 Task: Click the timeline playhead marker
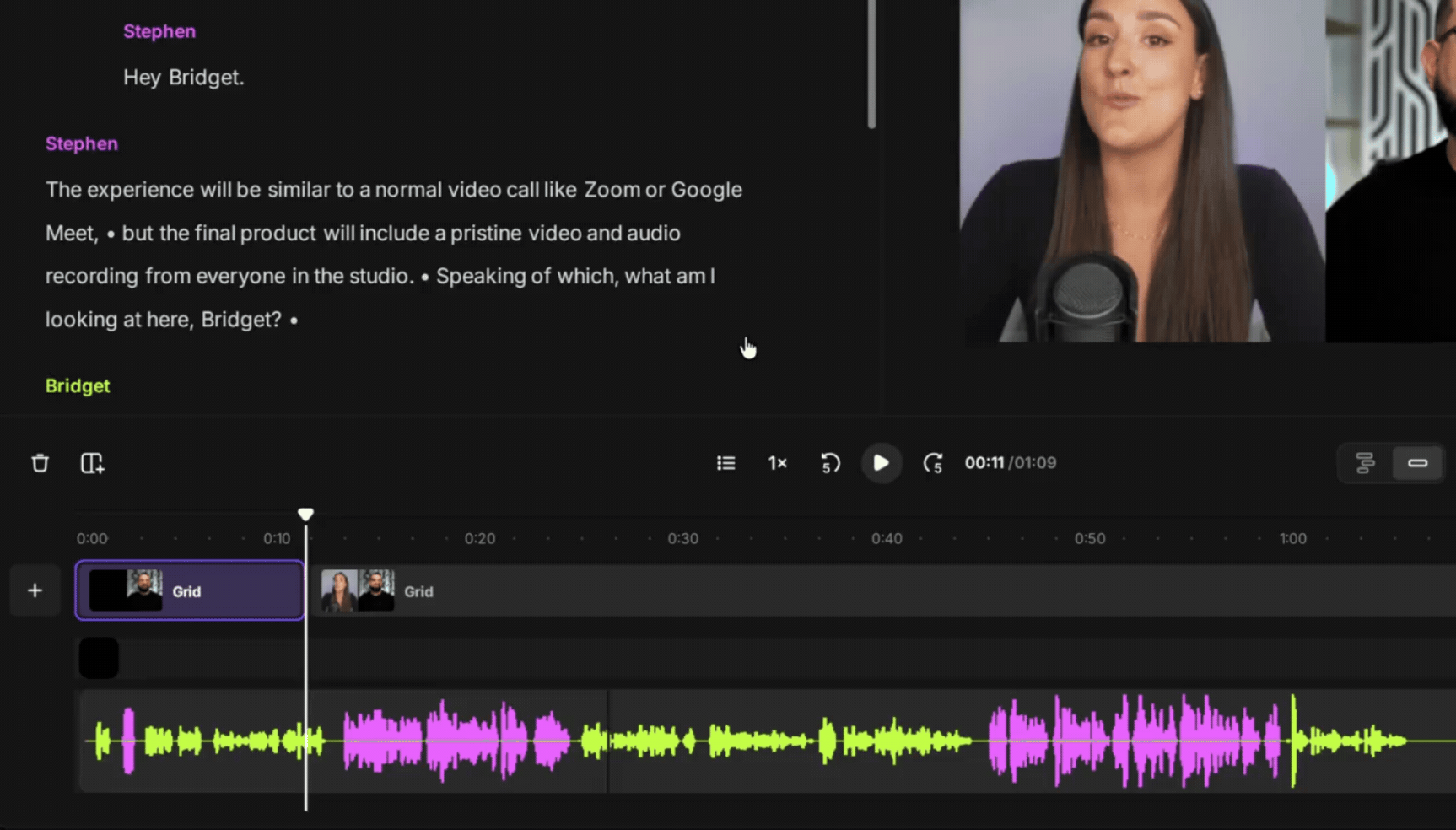pos(305,514)
